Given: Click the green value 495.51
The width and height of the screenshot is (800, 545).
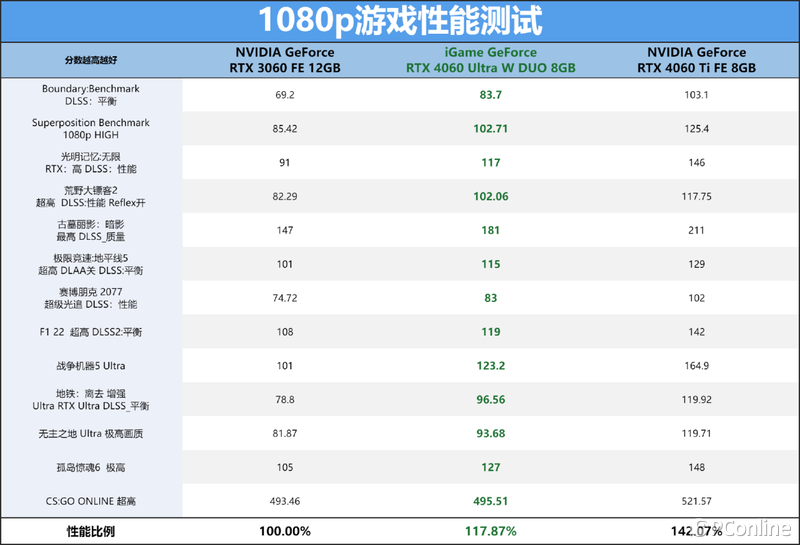Looking at the screenshot, I should tap(490, 502).
